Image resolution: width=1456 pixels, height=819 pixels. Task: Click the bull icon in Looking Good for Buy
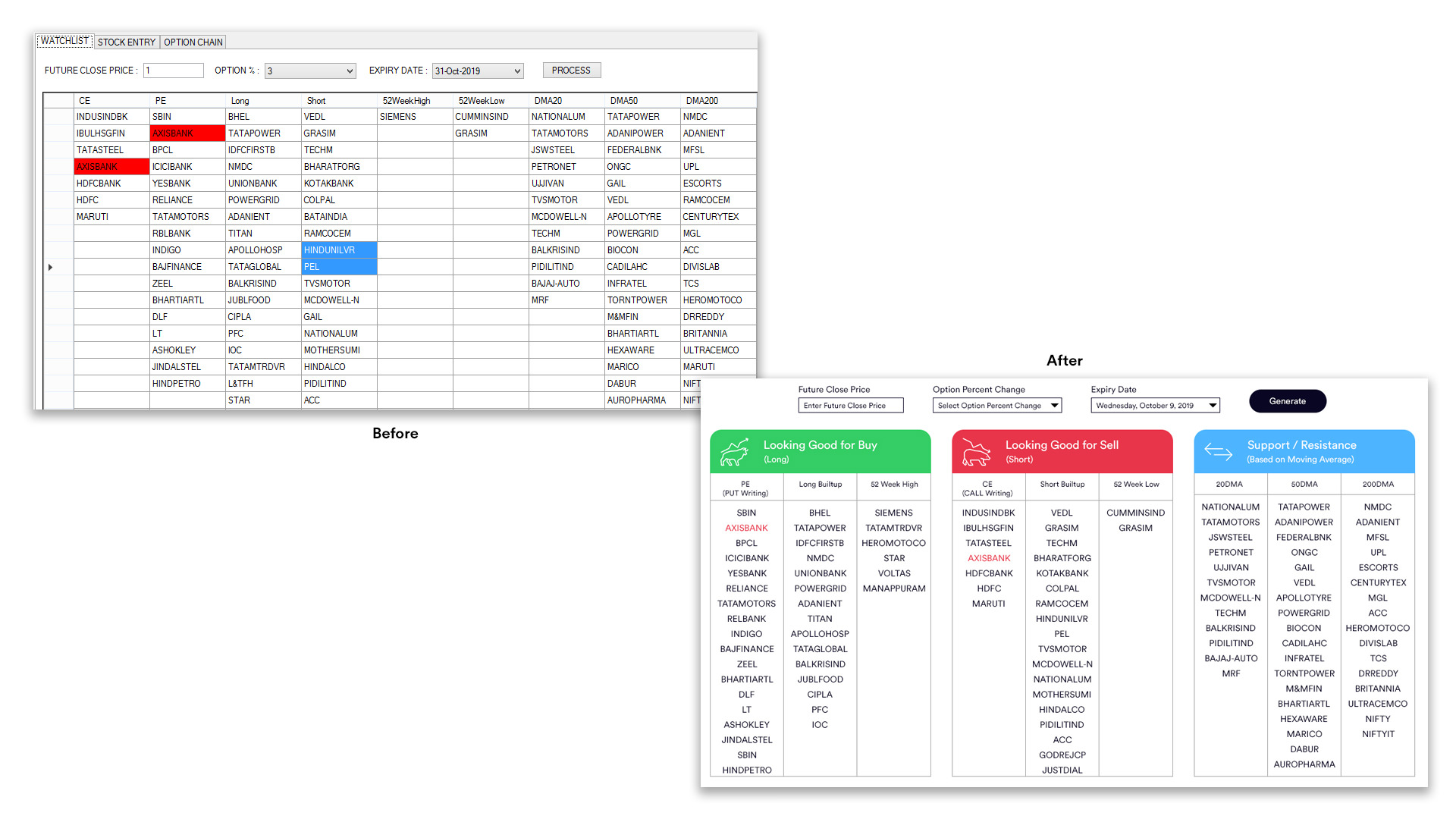click(x=733, y=452)
